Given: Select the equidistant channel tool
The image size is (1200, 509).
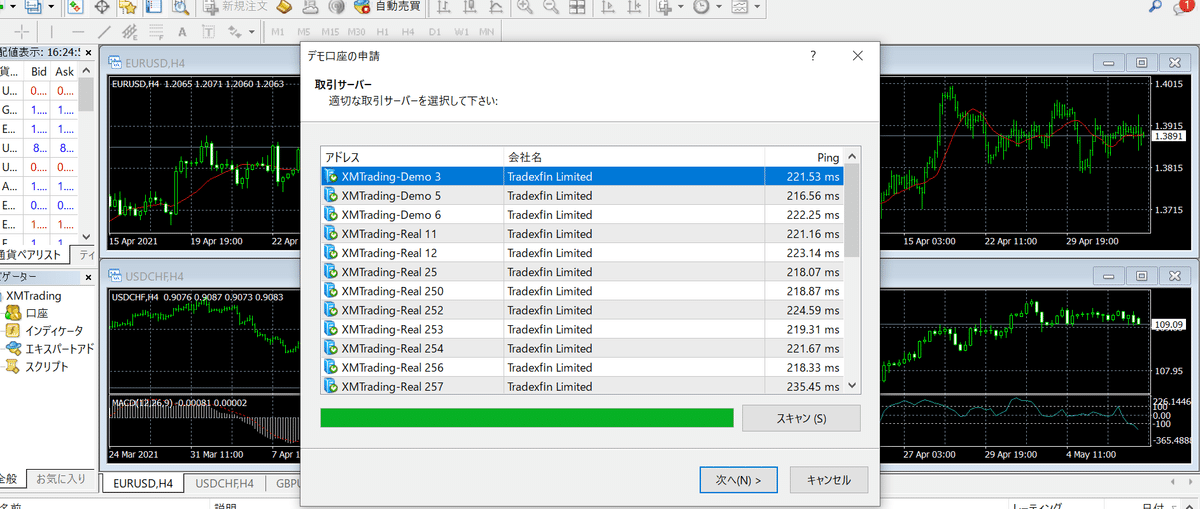Looking at the screenshot, I should (x=130, y=32).
